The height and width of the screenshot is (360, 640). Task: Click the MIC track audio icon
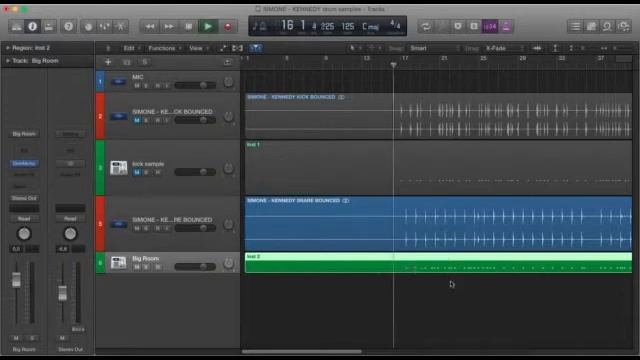[x=119, y=82]
